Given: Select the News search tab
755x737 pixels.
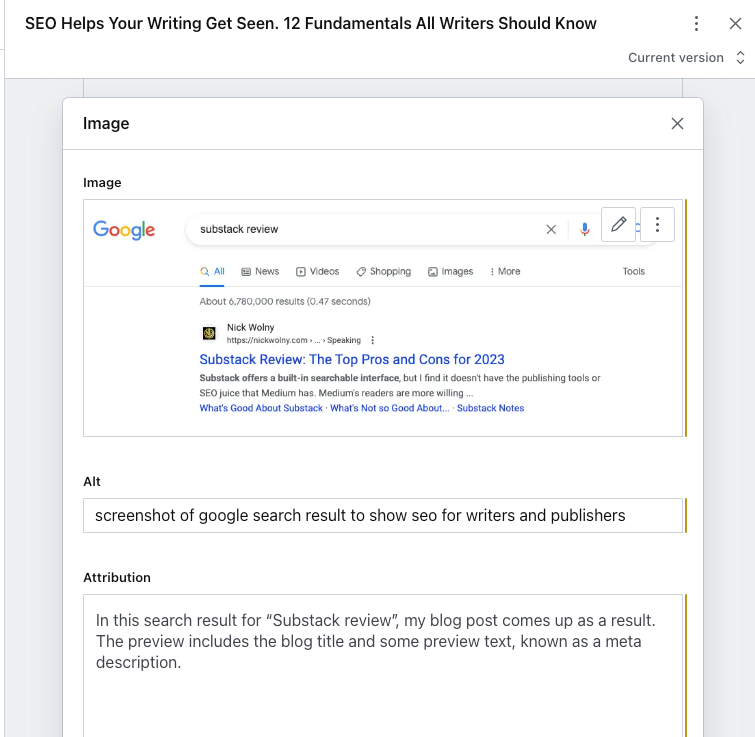Looking at the screenshot, I should pos(260,272).
